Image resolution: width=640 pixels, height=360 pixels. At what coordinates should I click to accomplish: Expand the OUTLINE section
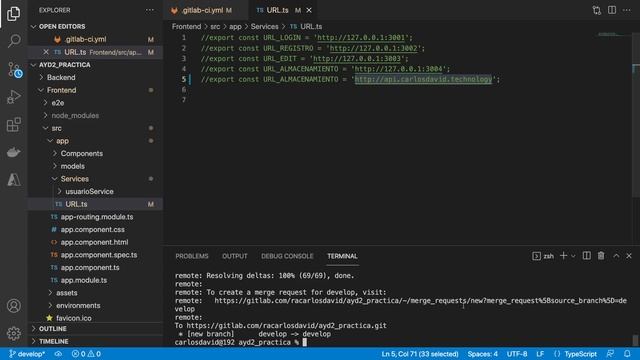pos(53,329)
